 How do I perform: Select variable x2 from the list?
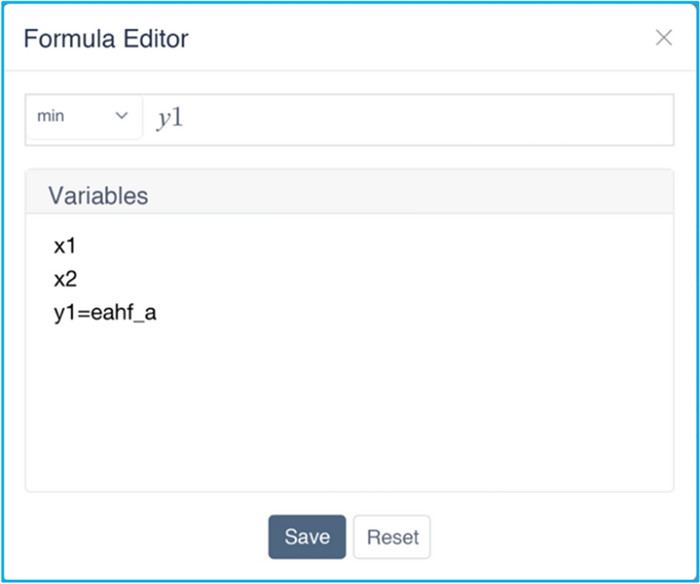(x=65, y=280)
